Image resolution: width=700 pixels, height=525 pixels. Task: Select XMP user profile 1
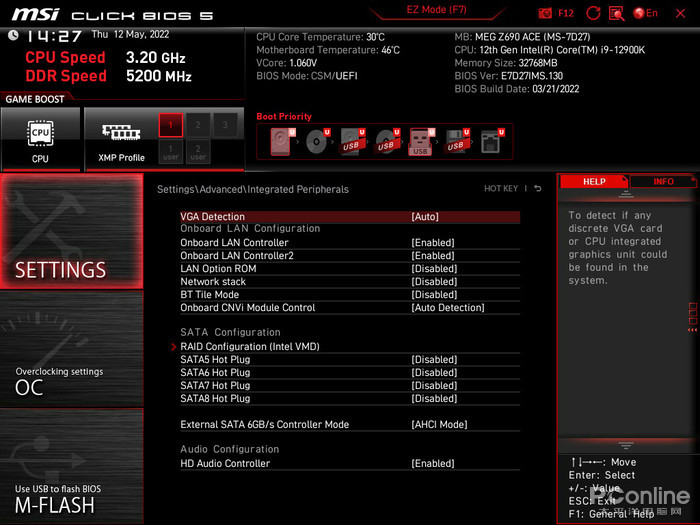[171, 152]
